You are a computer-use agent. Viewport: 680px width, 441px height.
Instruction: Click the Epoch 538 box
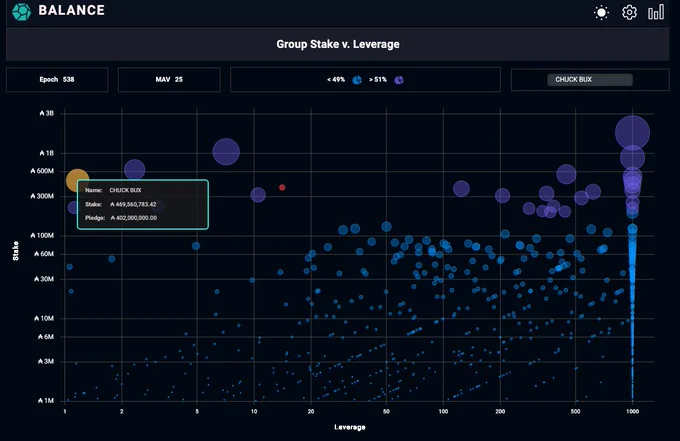click(57, 79)
